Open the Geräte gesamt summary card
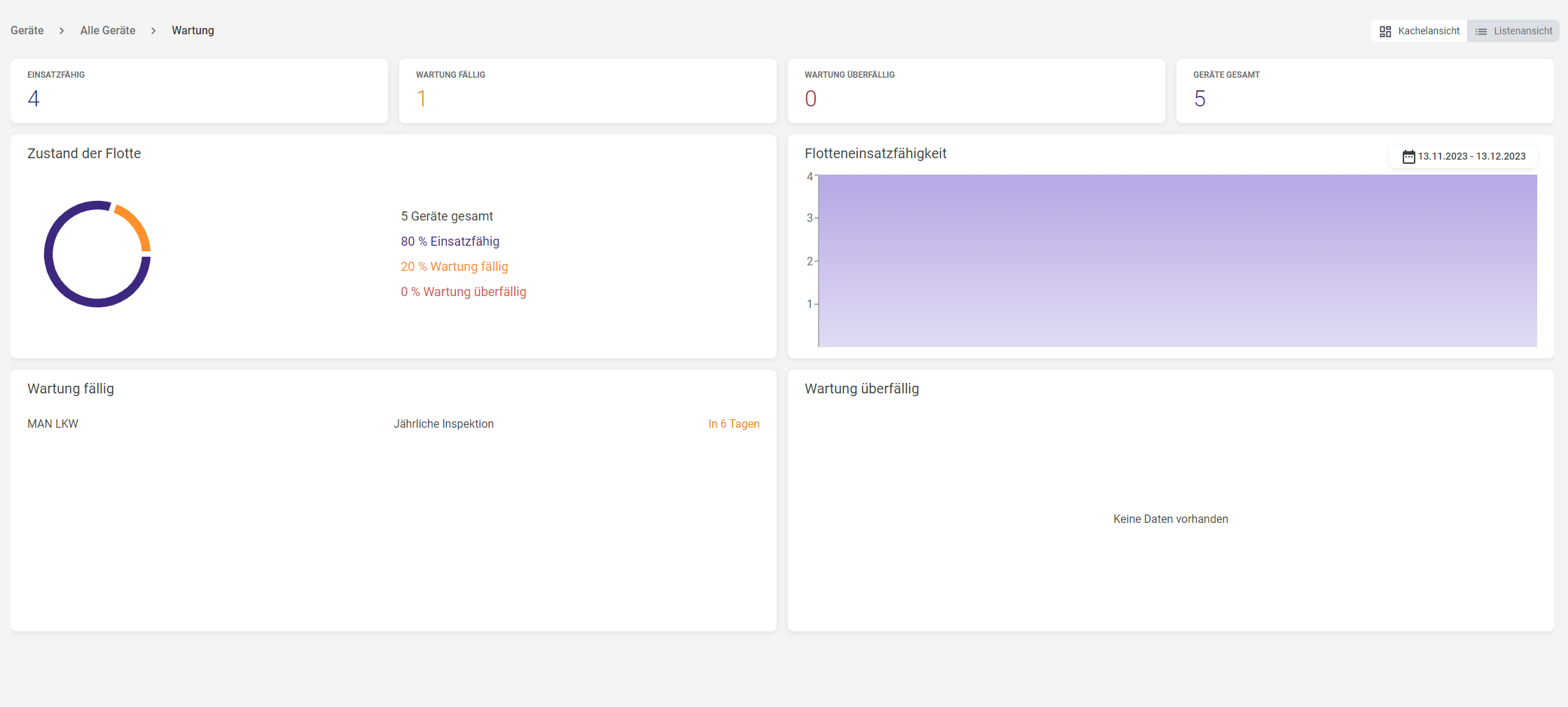 tap(1365, 91)
